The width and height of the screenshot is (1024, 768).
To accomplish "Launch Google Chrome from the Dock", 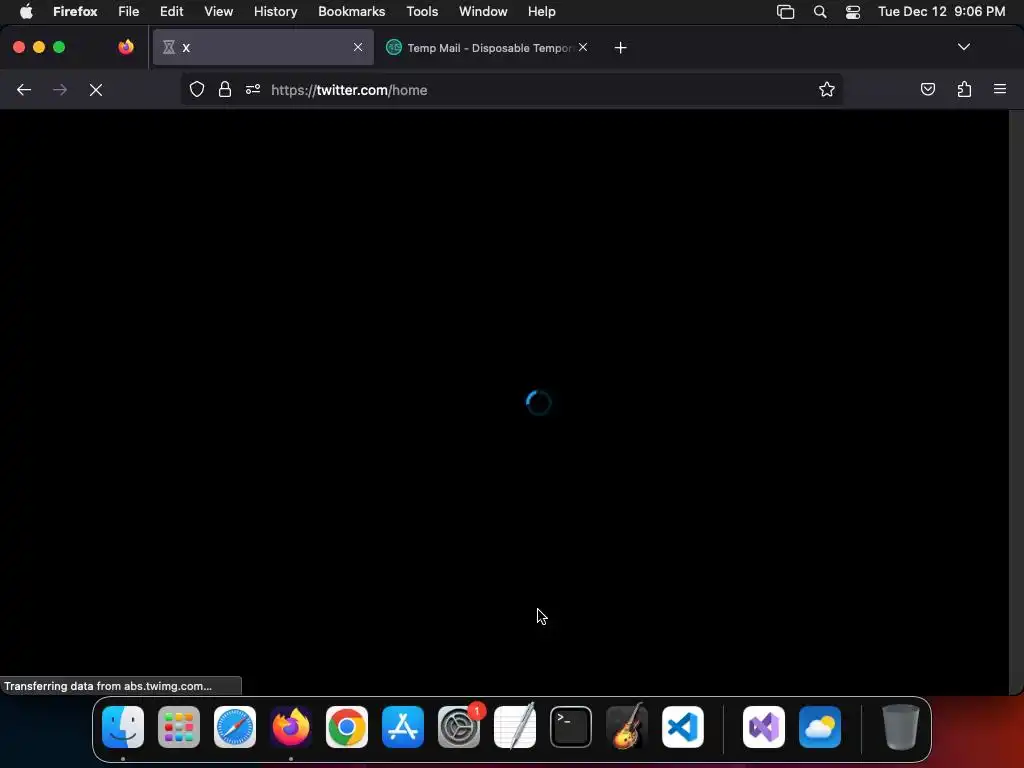I will 347,727.
